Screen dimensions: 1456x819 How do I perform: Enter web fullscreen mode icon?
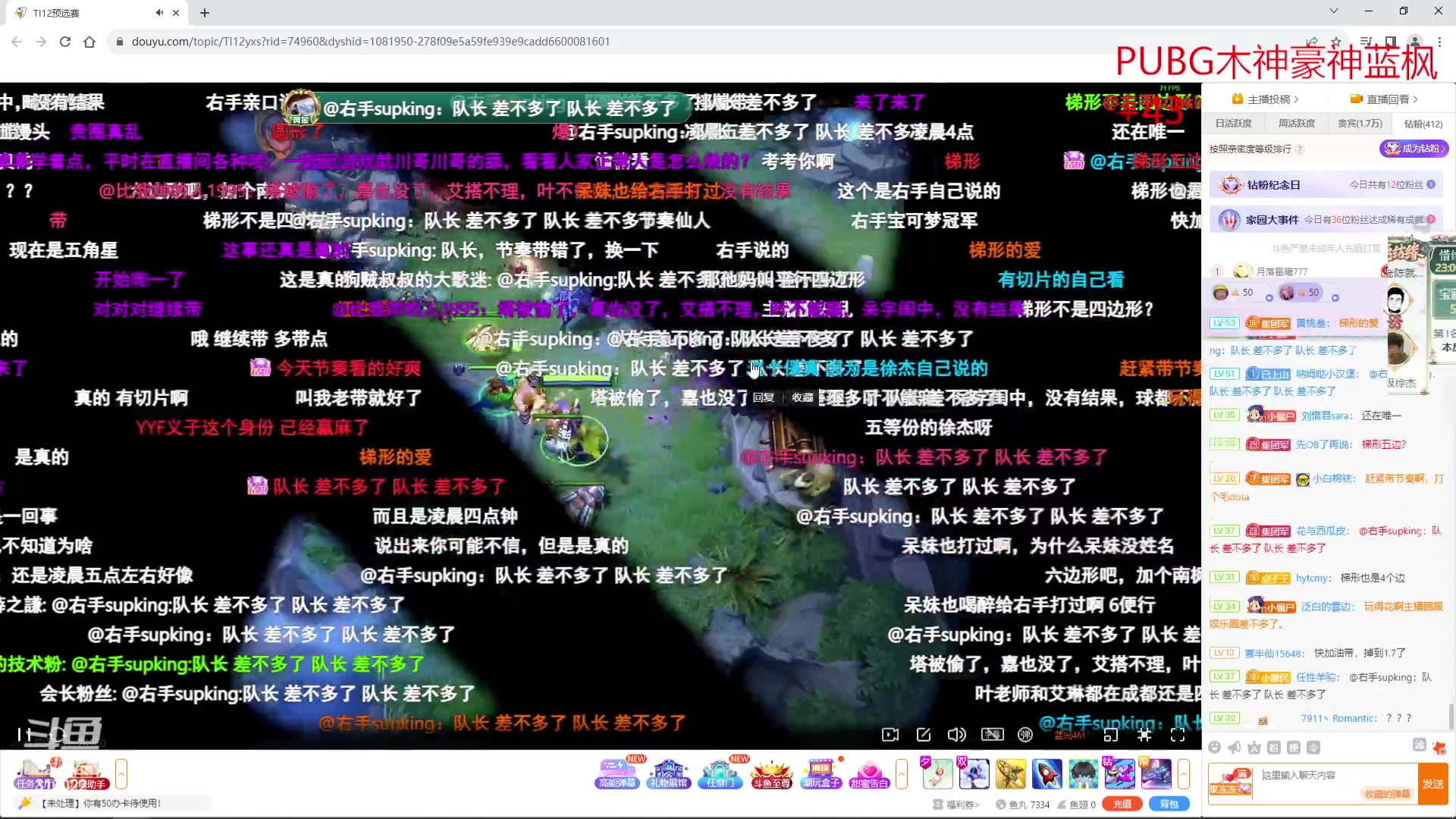coord(1144,734)
